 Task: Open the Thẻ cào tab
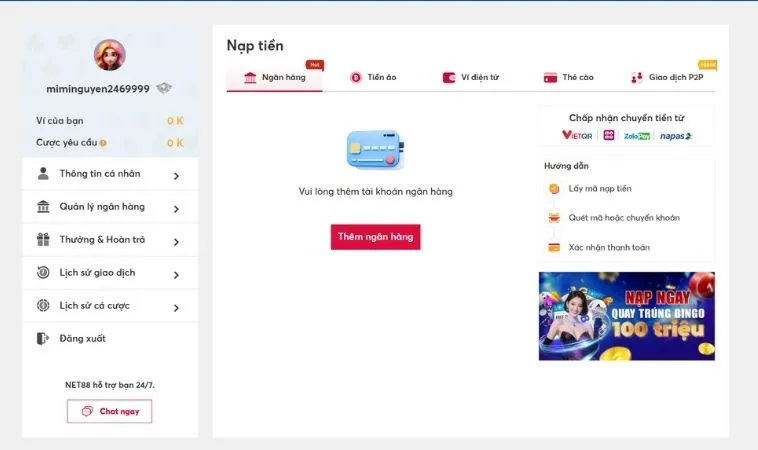point(568,78)
